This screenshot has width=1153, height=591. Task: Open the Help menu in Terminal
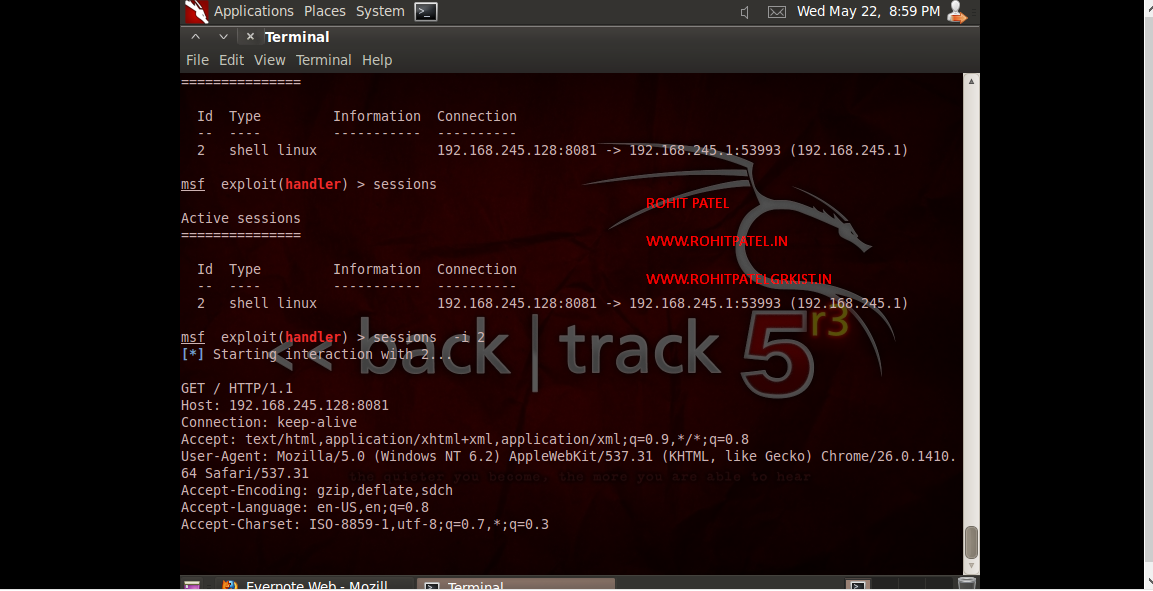(376, 60)
